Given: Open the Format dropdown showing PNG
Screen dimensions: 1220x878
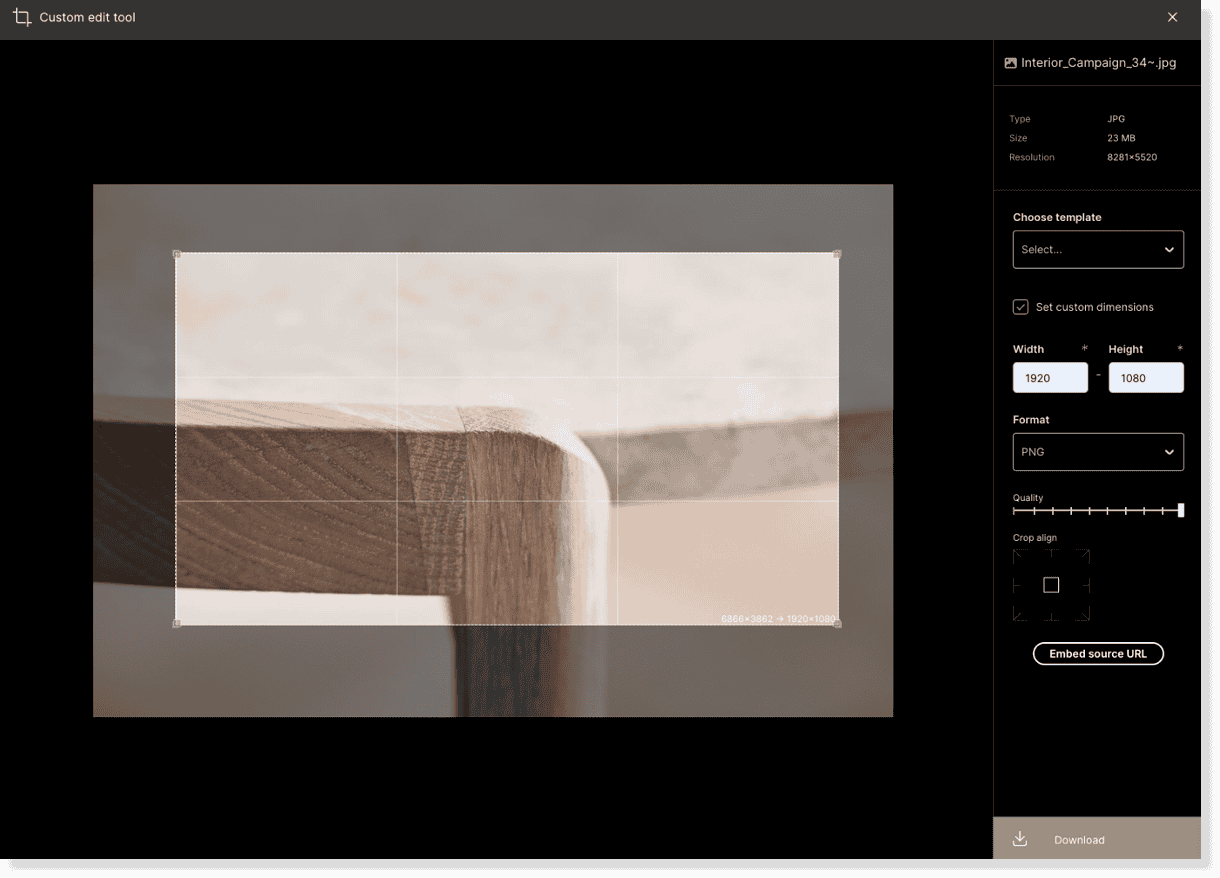Looking at the screenshot, I should click(x=1098, y=451).
